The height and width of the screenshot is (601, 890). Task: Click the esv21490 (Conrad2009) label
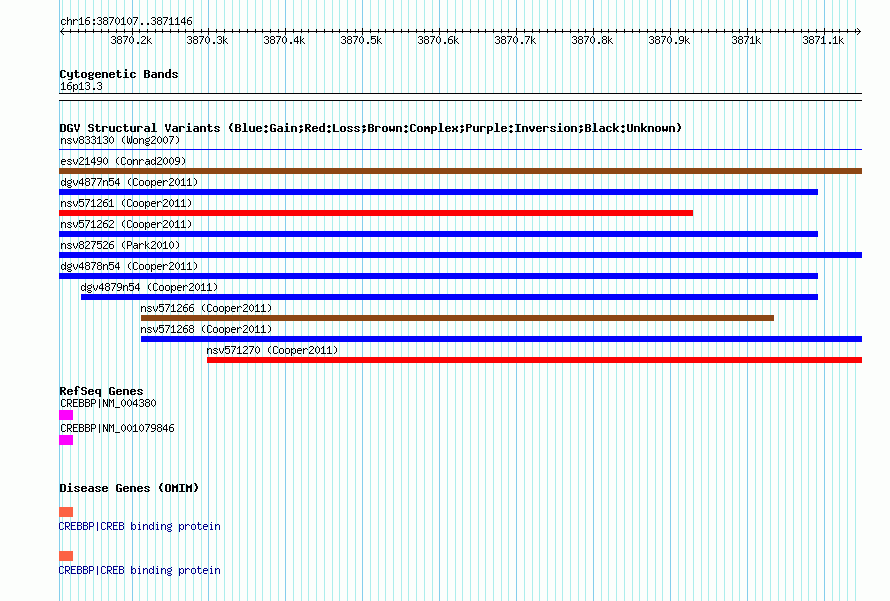point(123,161)
